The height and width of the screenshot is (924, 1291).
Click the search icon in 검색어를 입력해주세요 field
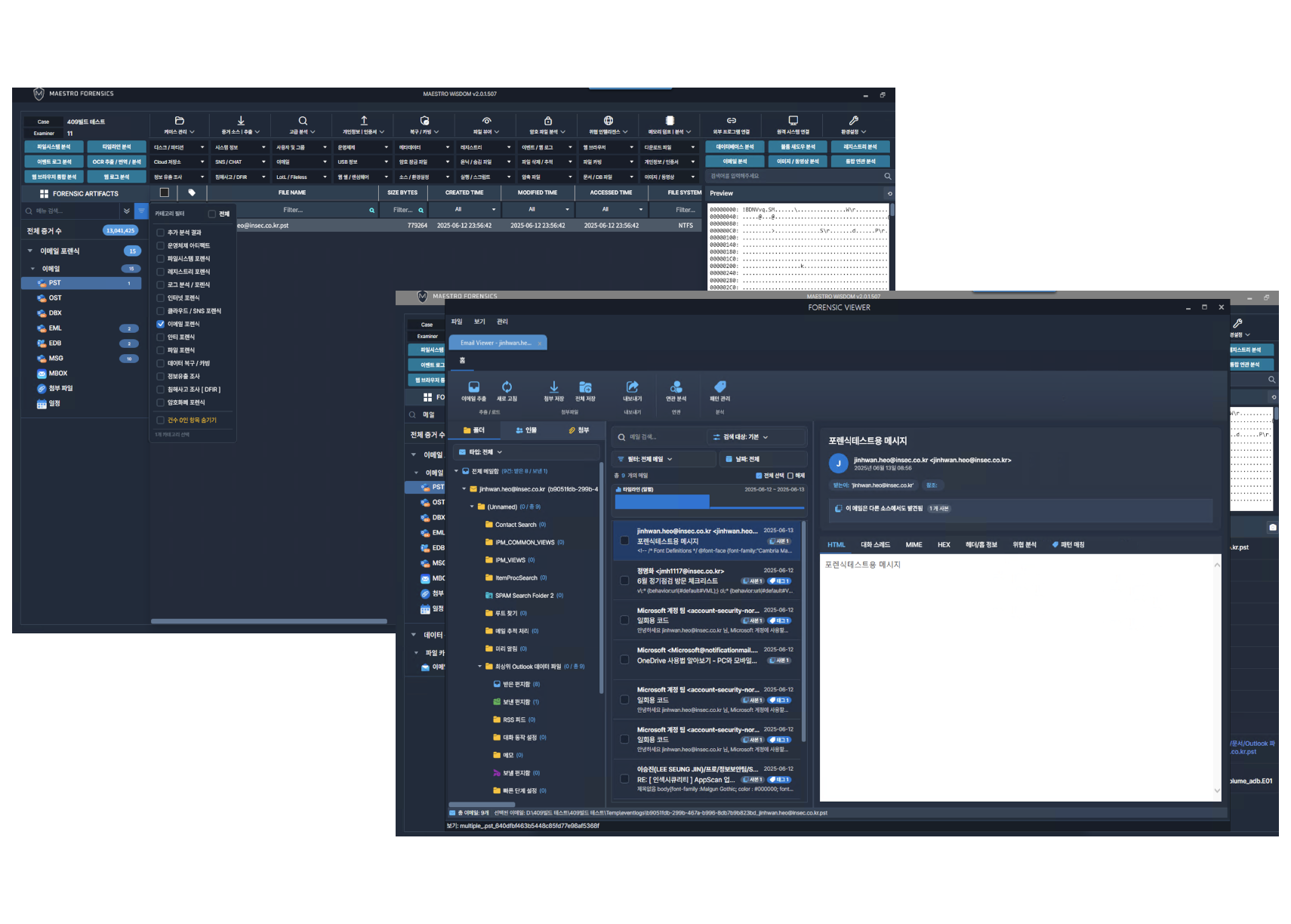coord(888,176)
